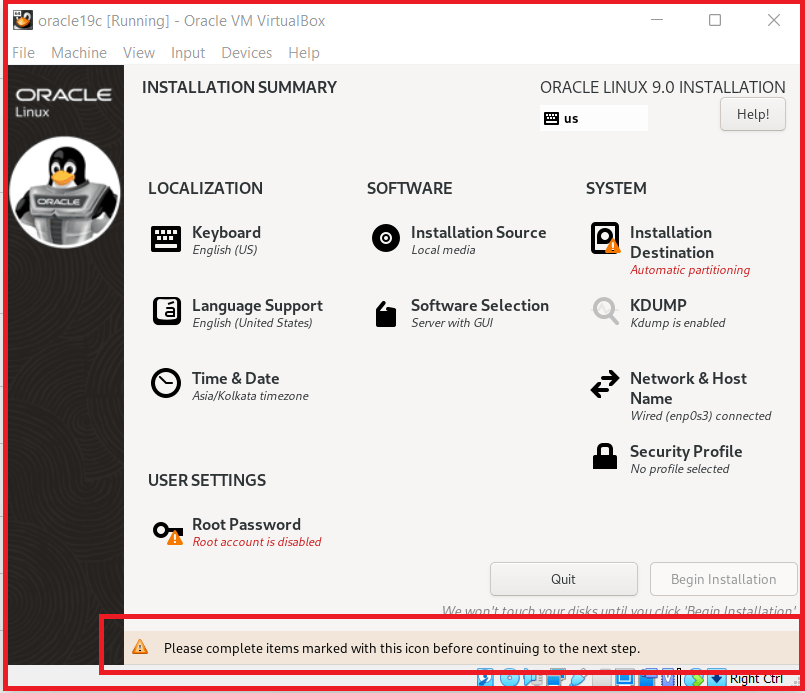Click the warning triangle in the notice bar

140,647
